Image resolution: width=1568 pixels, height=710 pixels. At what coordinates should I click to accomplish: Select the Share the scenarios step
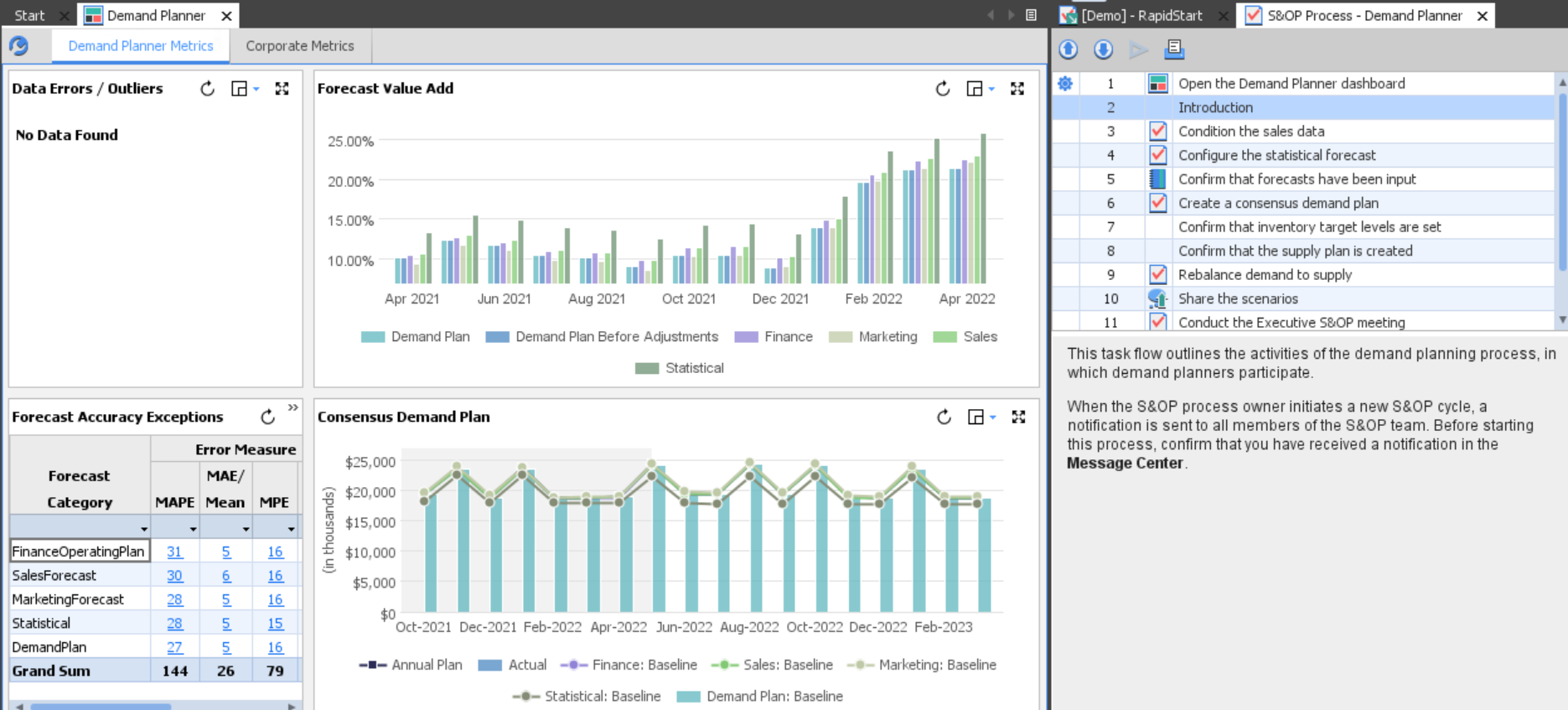click(x=1238, y=298)
